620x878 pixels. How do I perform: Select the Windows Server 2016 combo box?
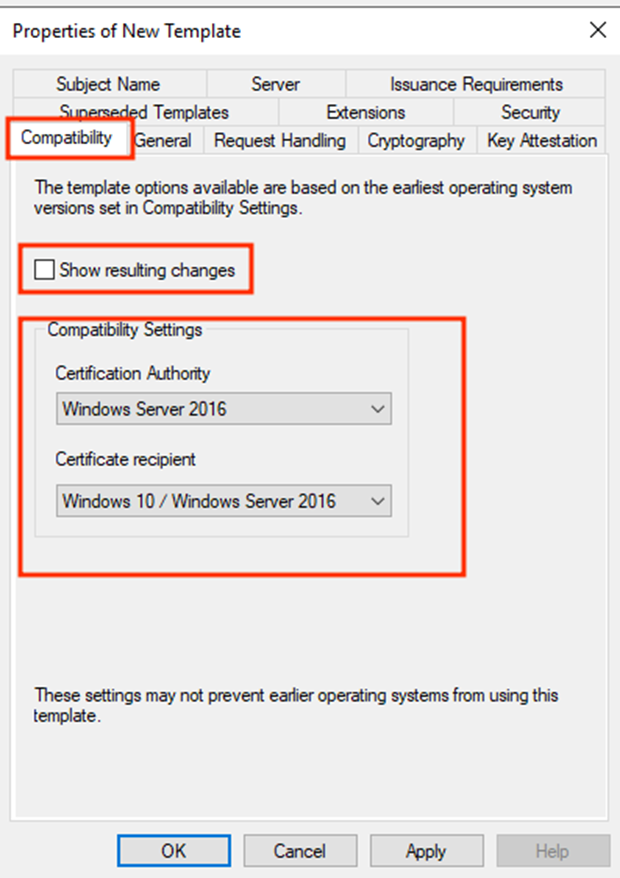click(x=223, y=409)
